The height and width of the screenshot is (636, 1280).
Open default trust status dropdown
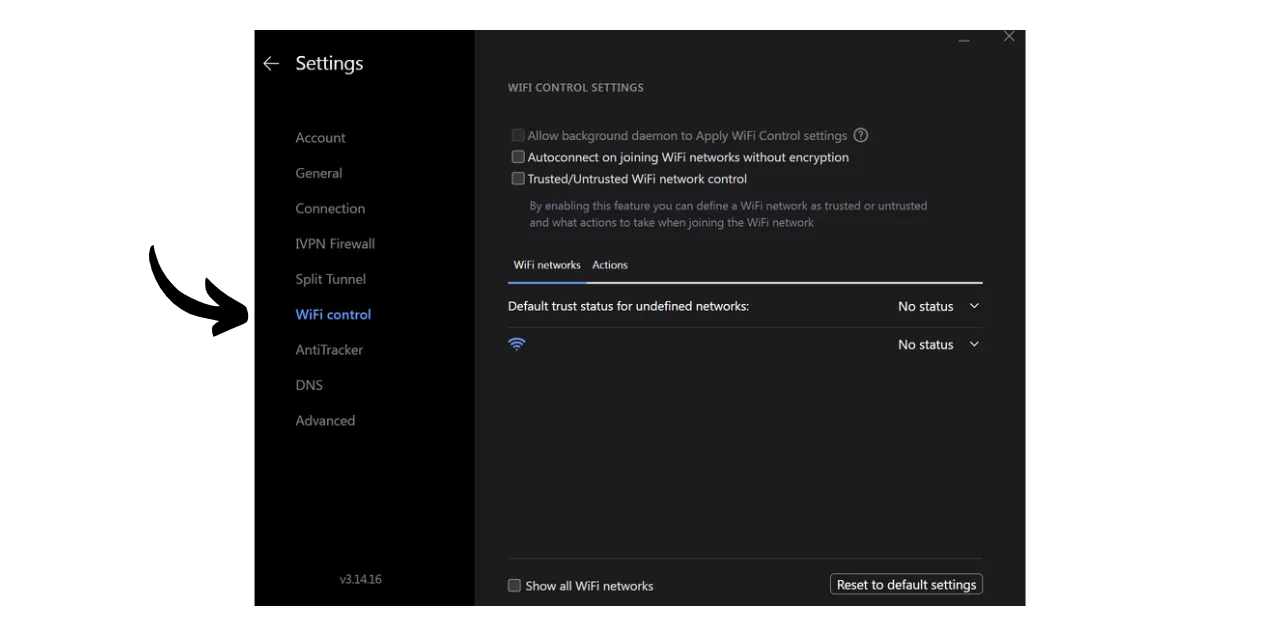(x=939, y=306)
